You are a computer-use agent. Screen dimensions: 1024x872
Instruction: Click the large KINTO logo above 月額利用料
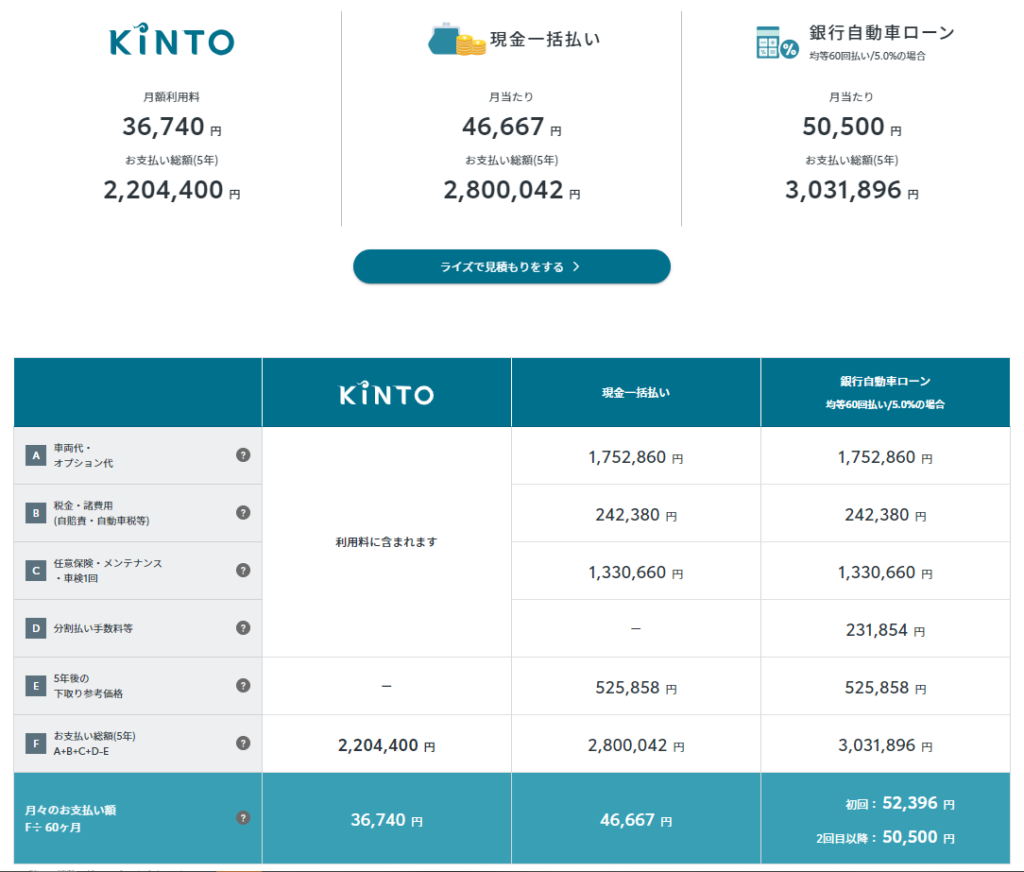[172, 40]
